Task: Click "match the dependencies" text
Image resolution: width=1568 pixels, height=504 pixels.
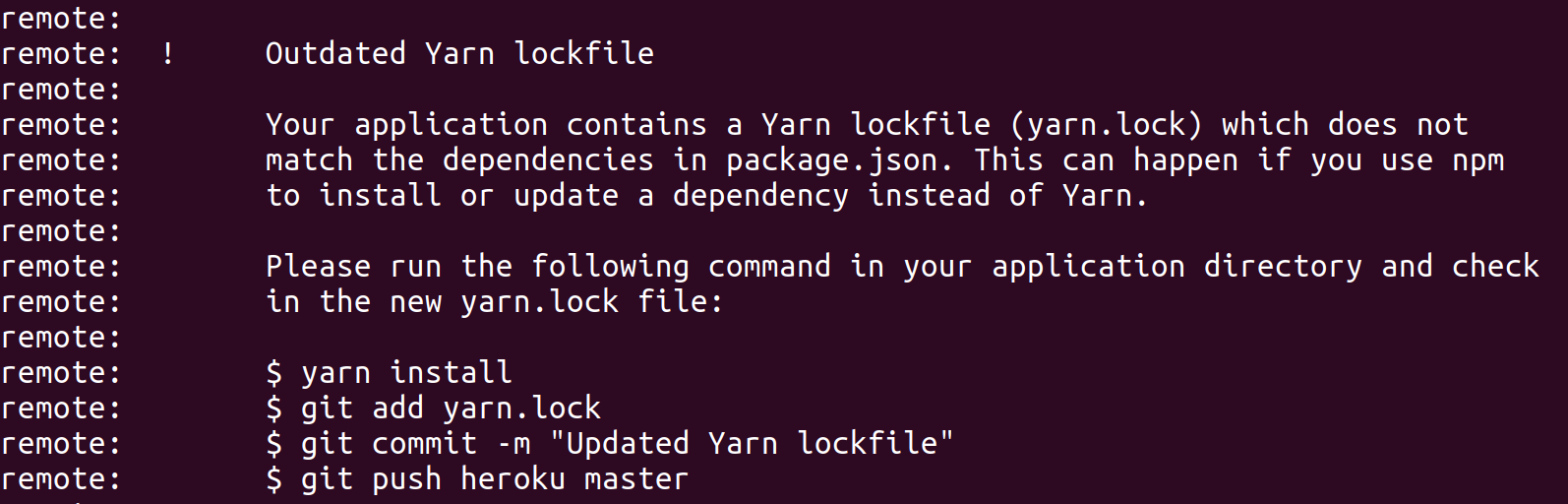Action: point(459,159)
